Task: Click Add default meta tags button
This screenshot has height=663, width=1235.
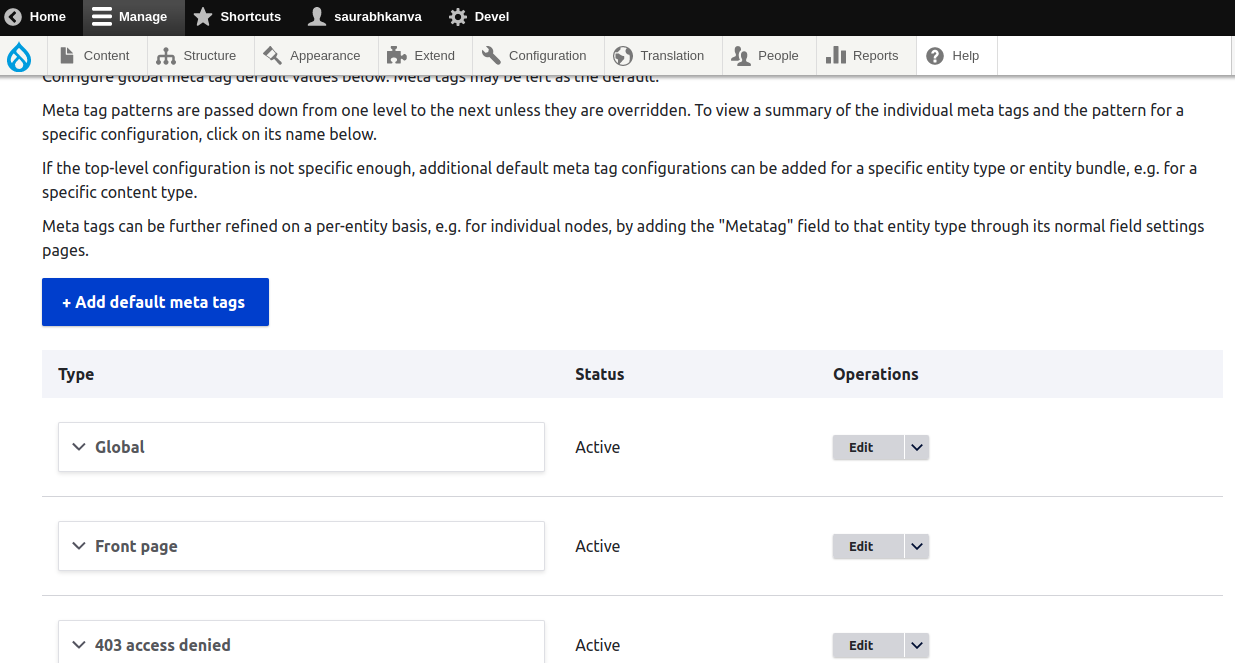Action: point(155,302)
